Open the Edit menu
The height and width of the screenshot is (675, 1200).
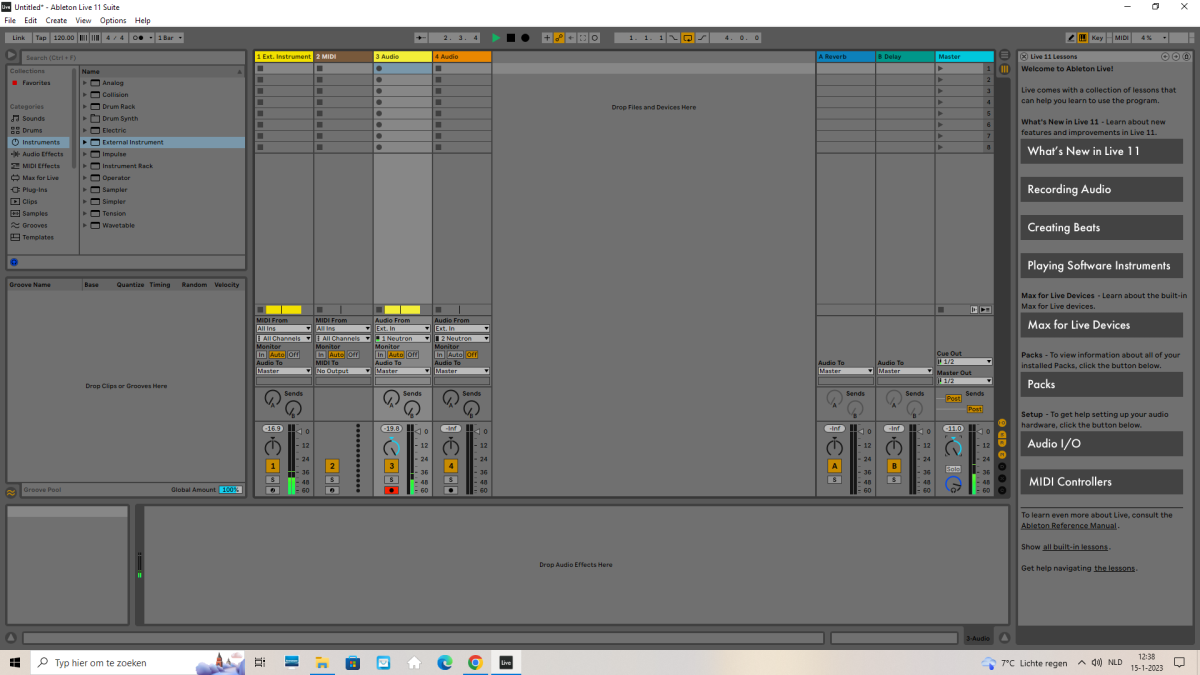point(30,20)
